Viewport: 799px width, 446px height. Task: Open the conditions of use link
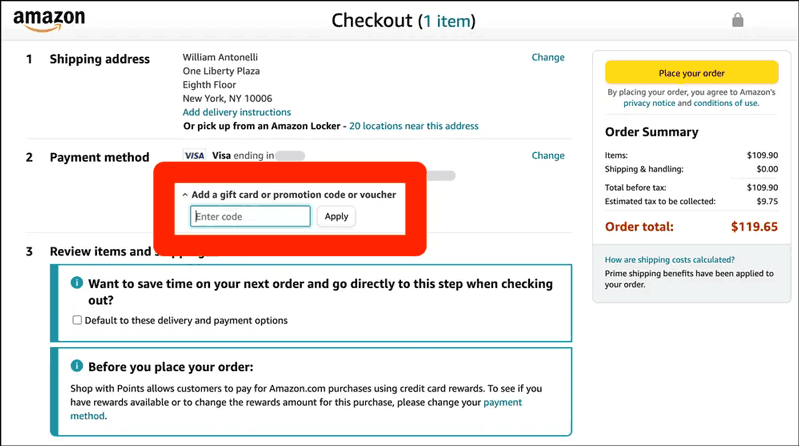(726, 103)
